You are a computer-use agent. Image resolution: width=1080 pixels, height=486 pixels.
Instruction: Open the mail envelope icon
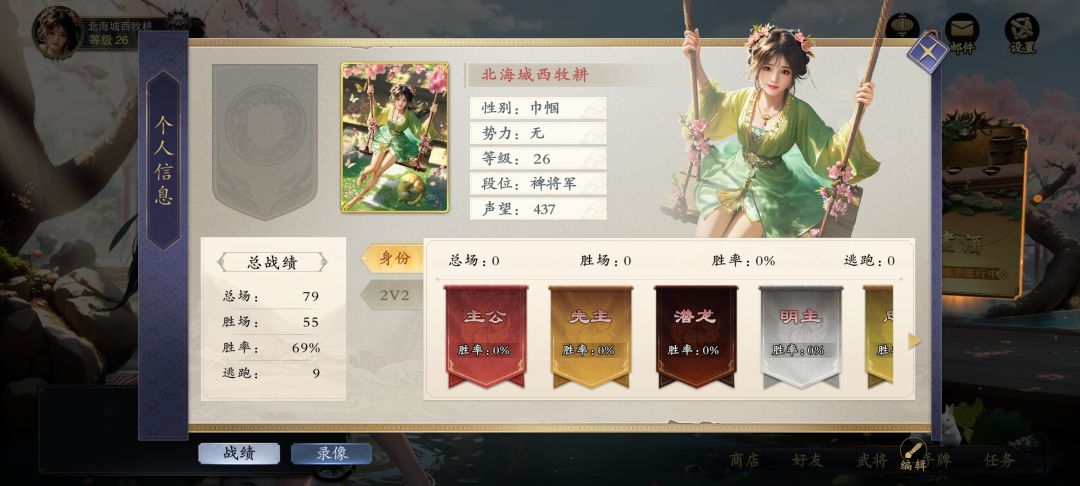pyautogui.click(x=962, y=30)
